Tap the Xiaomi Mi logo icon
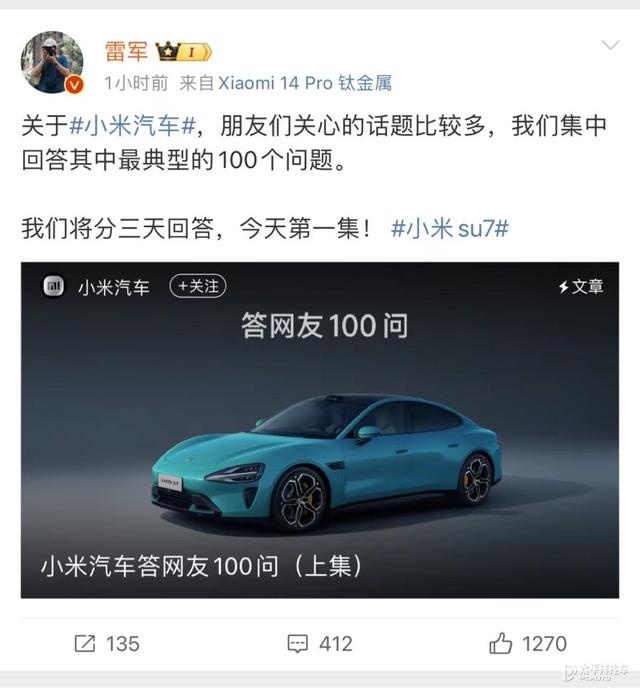640x694 pixels. [54, 286]
